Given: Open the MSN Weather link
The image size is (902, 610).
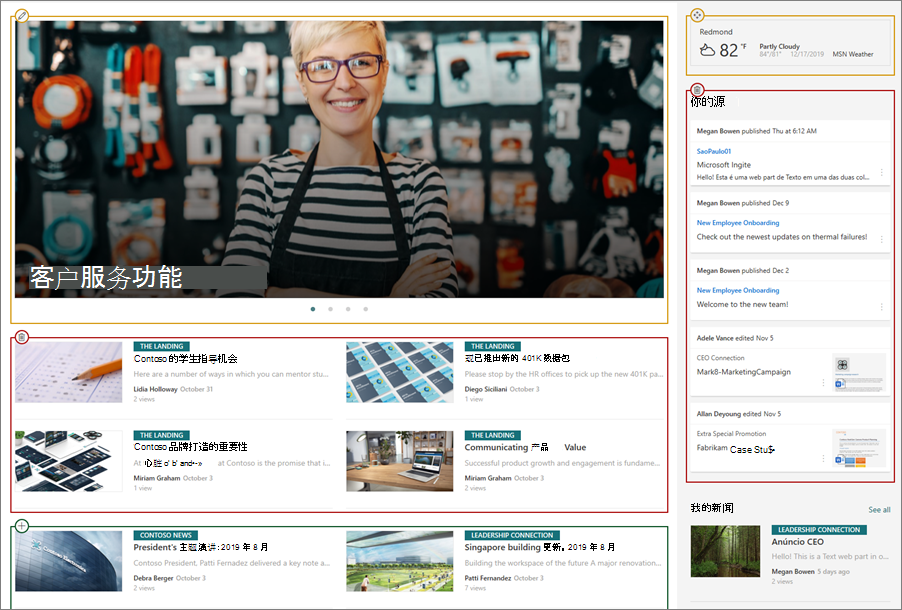Looking at the screenshot, I should point(853,54).
